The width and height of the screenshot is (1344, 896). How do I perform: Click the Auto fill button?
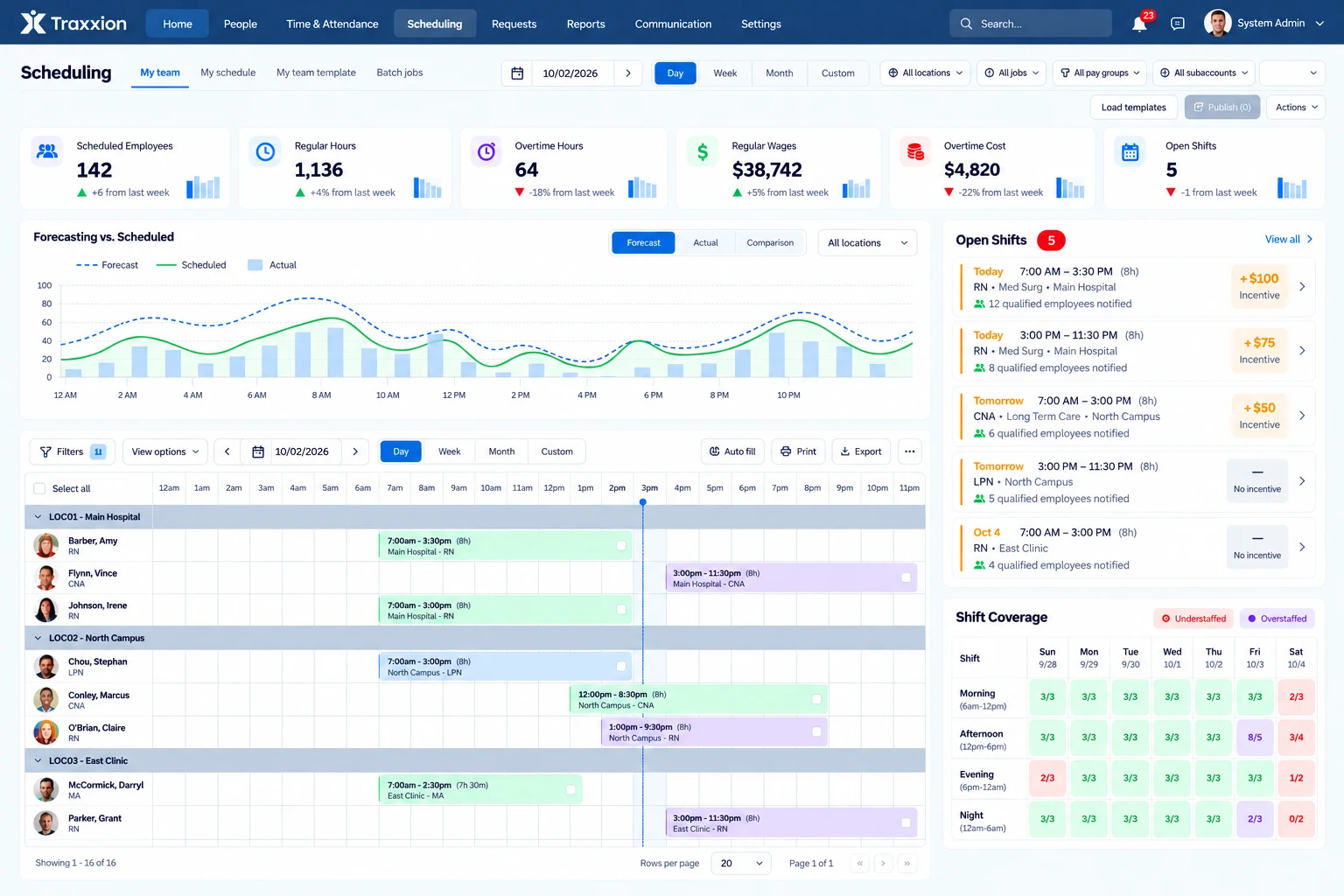click(x=732, y=451)
